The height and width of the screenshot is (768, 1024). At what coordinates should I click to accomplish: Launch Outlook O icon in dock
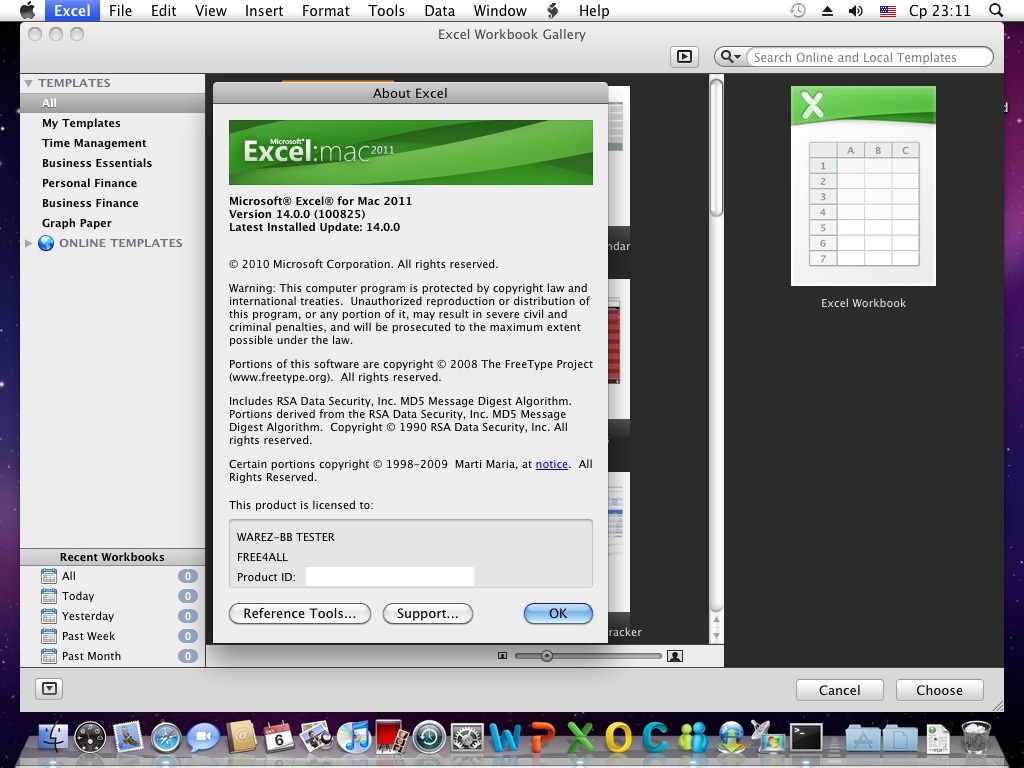[618, 737]
